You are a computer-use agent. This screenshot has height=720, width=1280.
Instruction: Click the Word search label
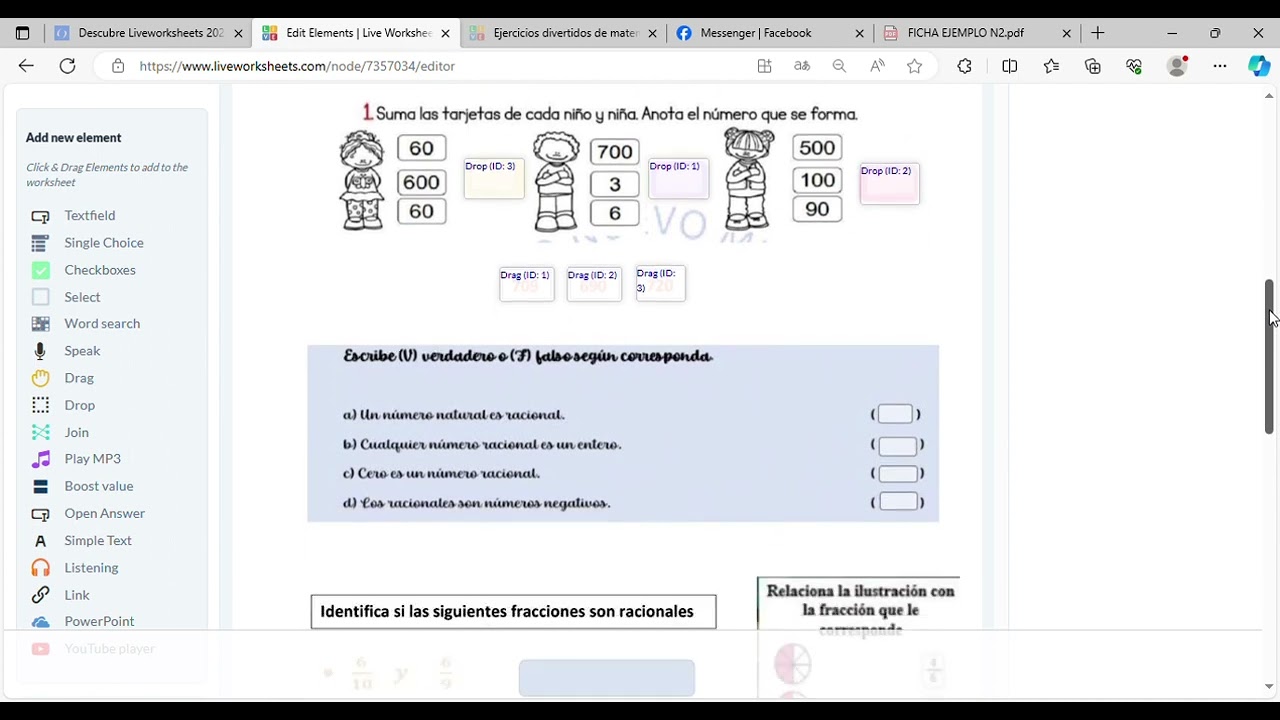coord(102,324)
